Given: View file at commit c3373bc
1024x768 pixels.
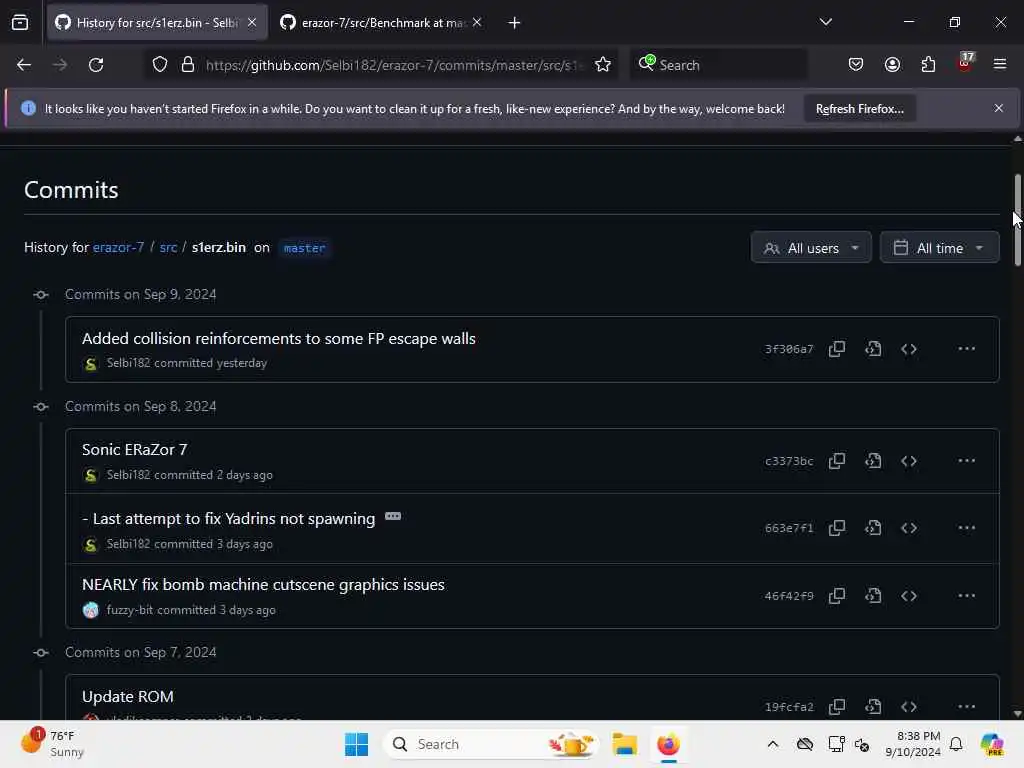Looking at the screenshot, I should [x=873, y=461].
